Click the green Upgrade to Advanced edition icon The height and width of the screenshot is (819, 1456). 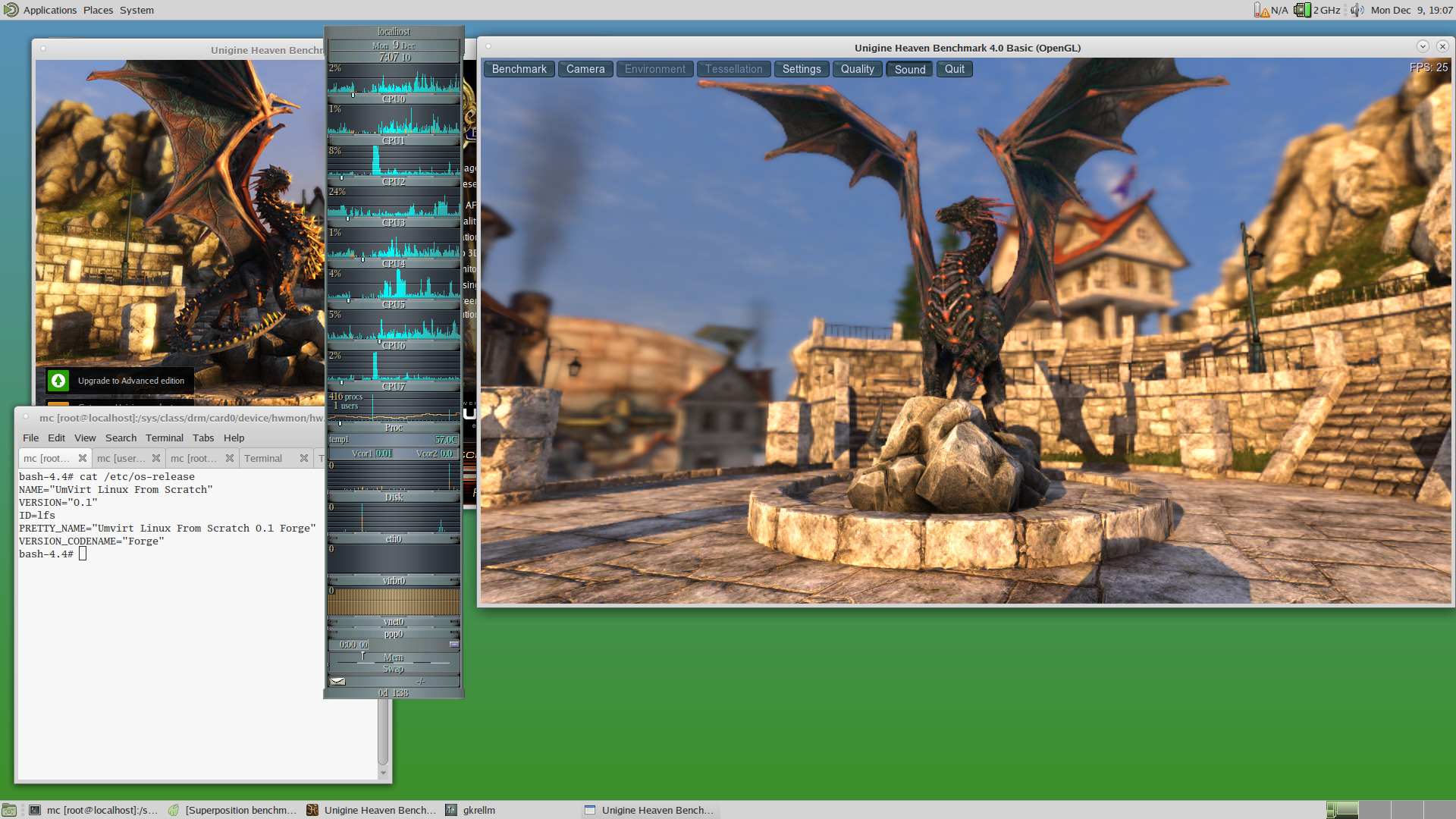58,381
